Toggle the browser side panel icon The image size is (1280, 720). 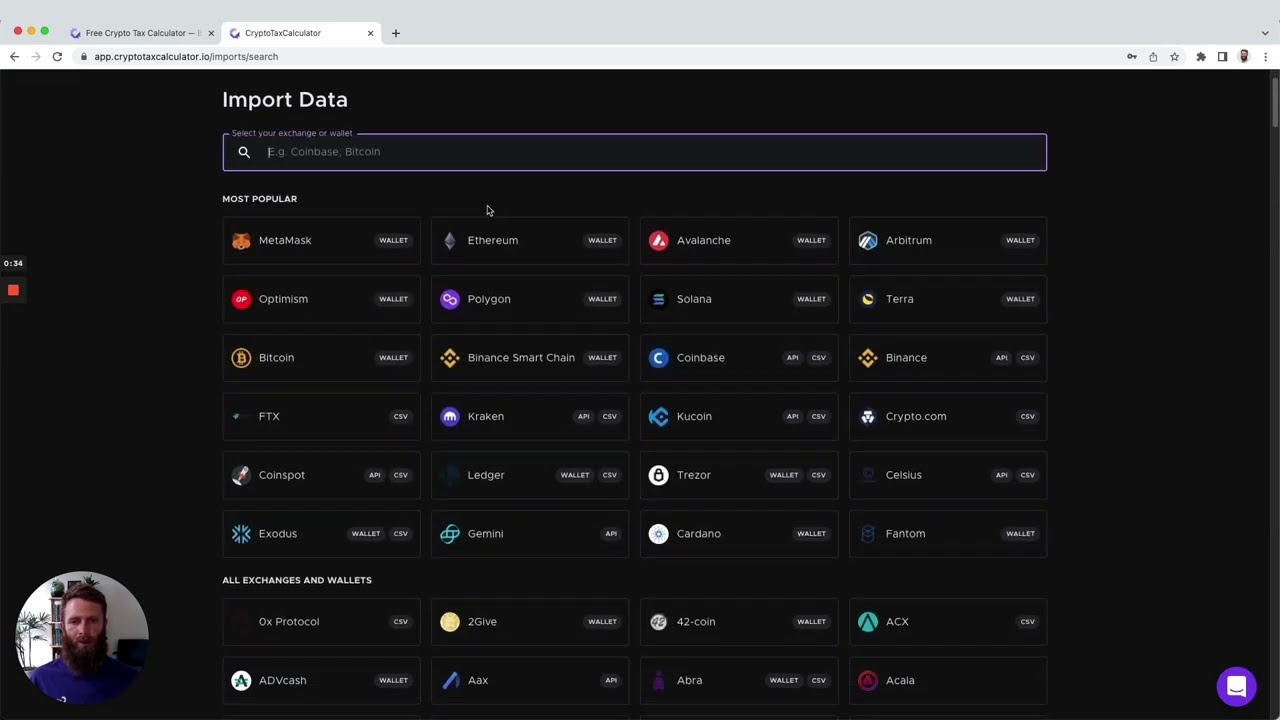[x=1222, y=57]
